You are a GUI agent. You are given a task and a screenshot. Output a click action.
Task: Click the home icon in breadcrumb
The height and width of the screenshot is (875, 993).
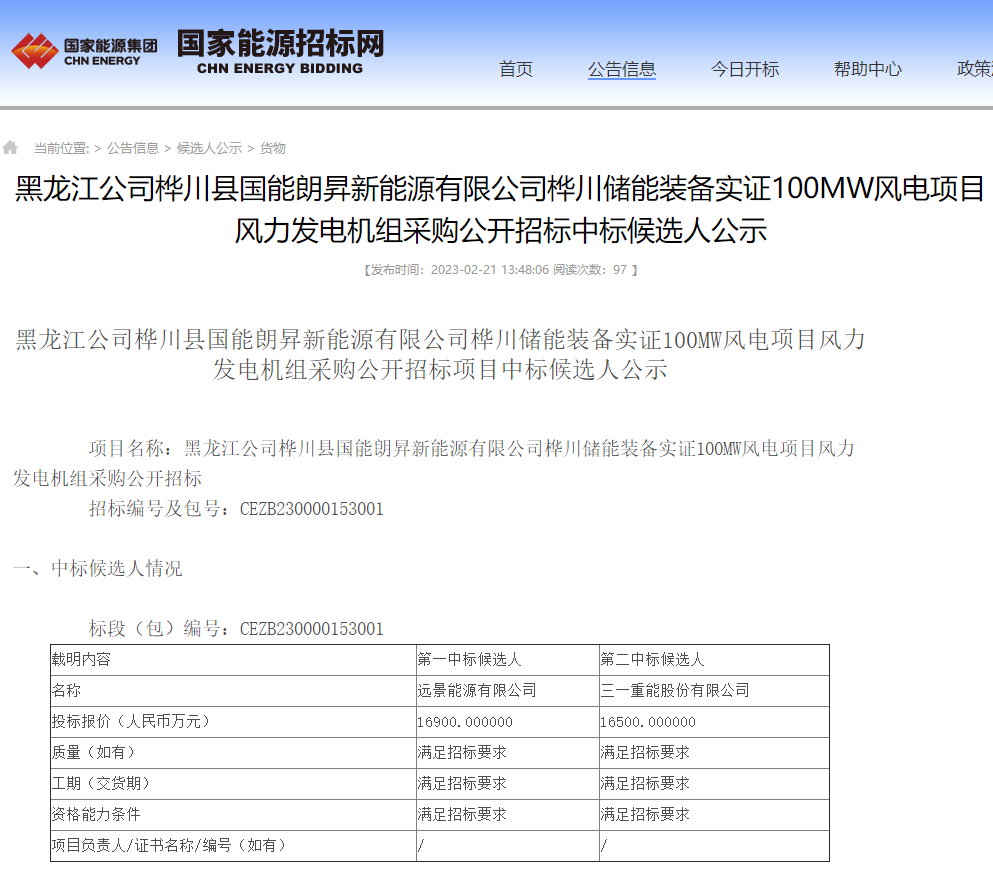[10, 148]
